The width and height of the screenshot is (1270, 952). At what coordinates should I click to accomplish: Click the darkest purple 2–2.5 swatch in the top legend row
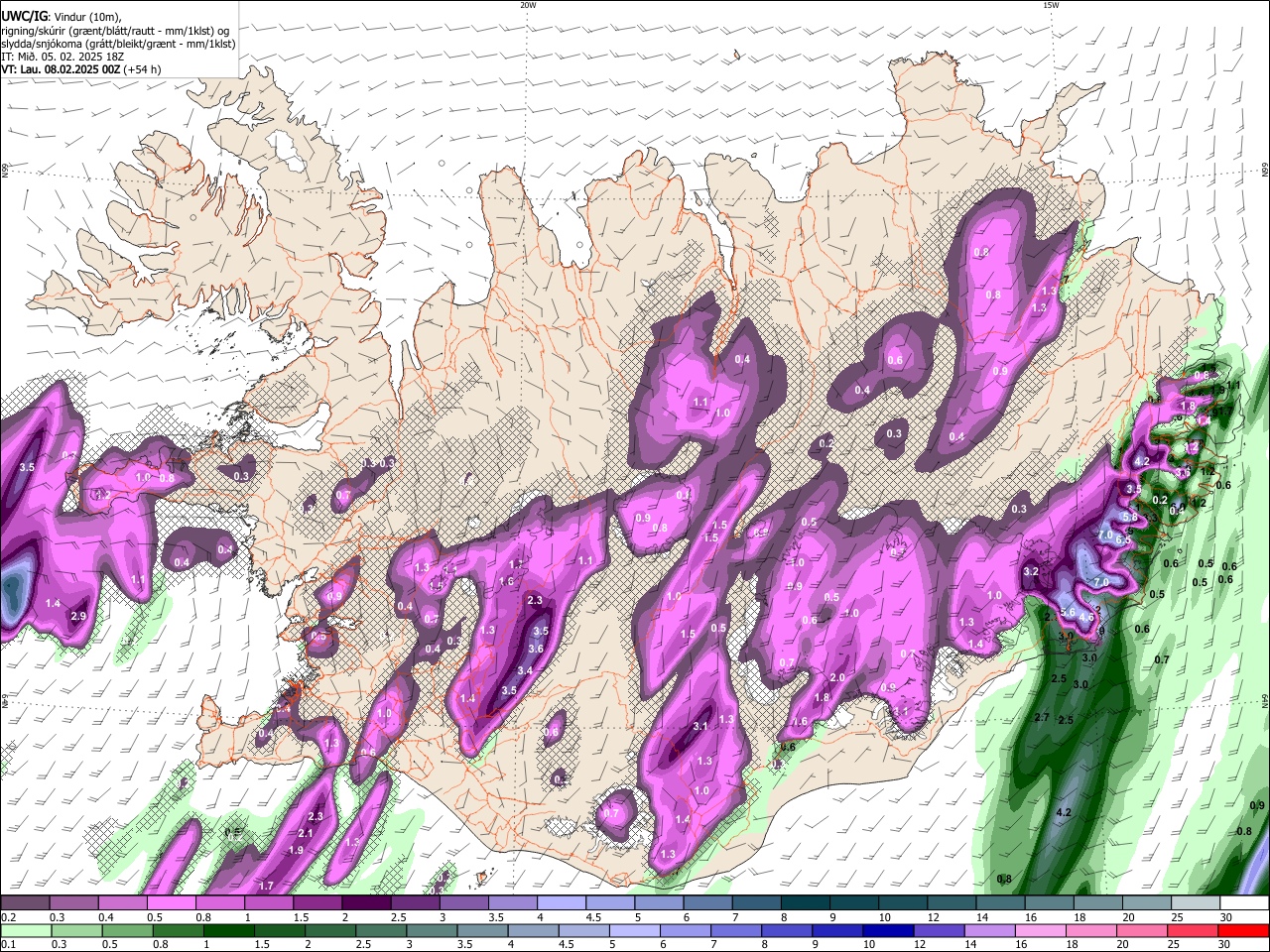point(365,903)
